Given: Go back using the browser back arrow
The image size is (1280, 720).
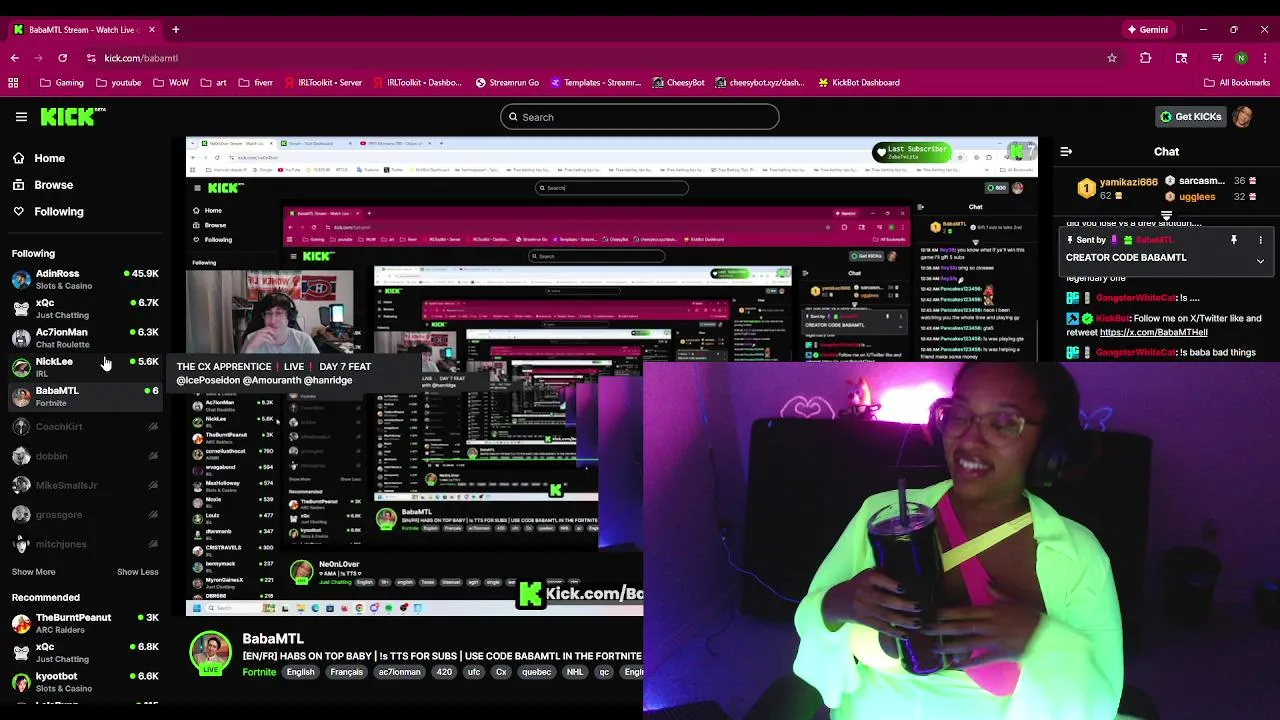Looking at the screenshot, I should pos(15,58).
